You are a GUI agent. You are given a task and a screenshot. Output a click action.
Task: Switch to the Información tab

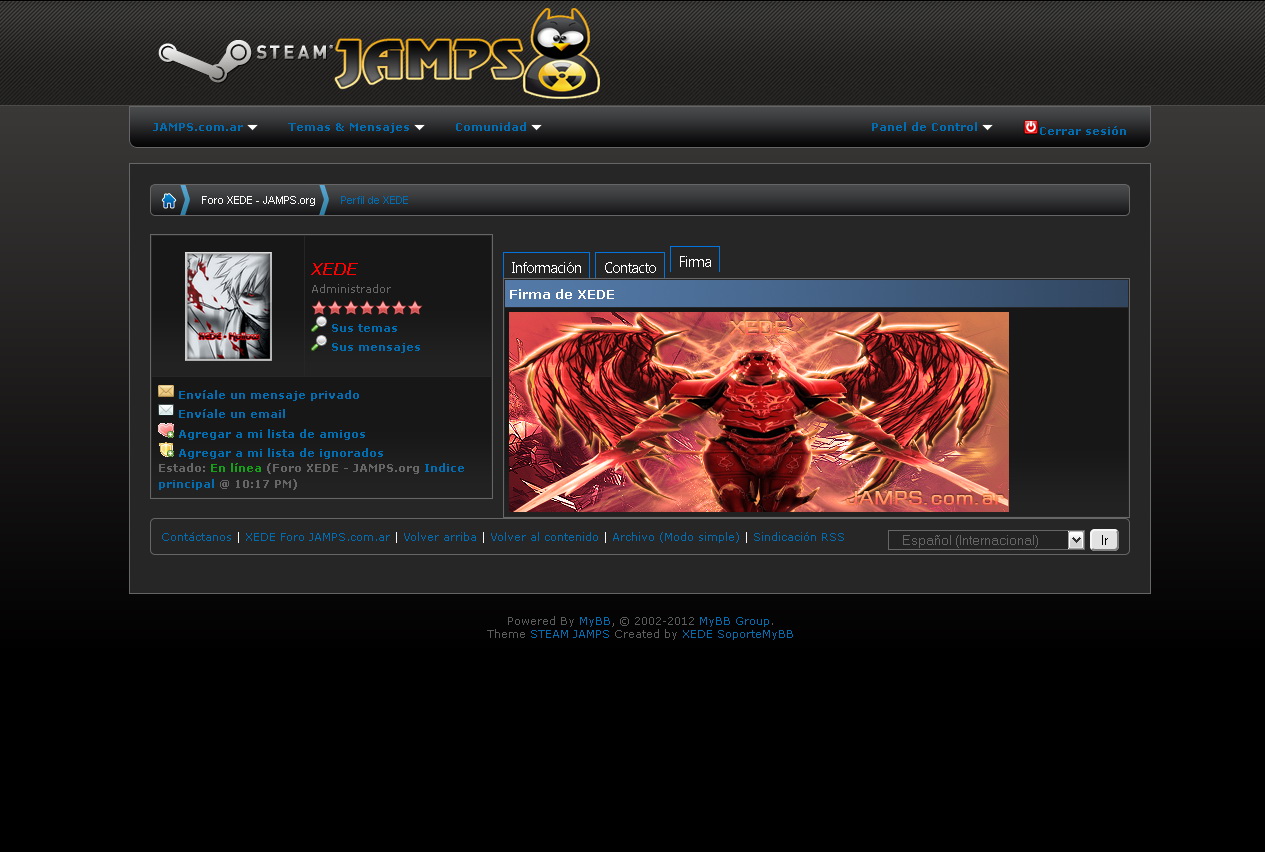click(546, 267)
